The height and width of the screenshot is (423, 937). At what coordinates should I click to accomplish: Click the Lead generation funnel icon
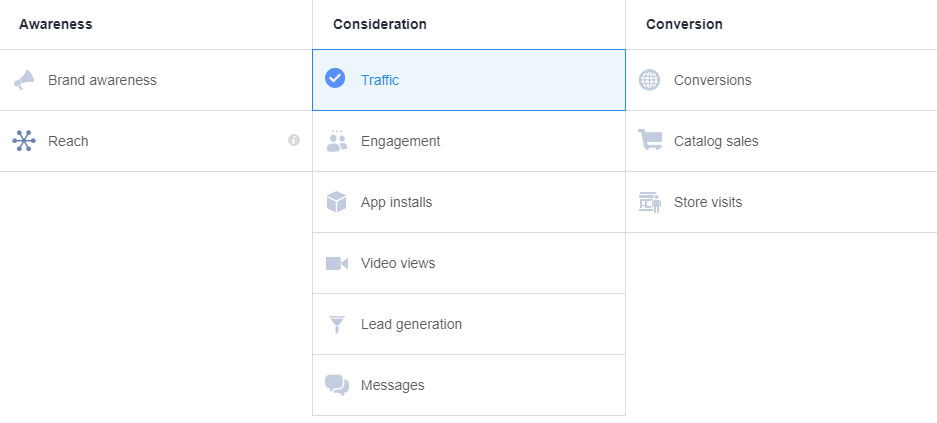coord(337,324)
